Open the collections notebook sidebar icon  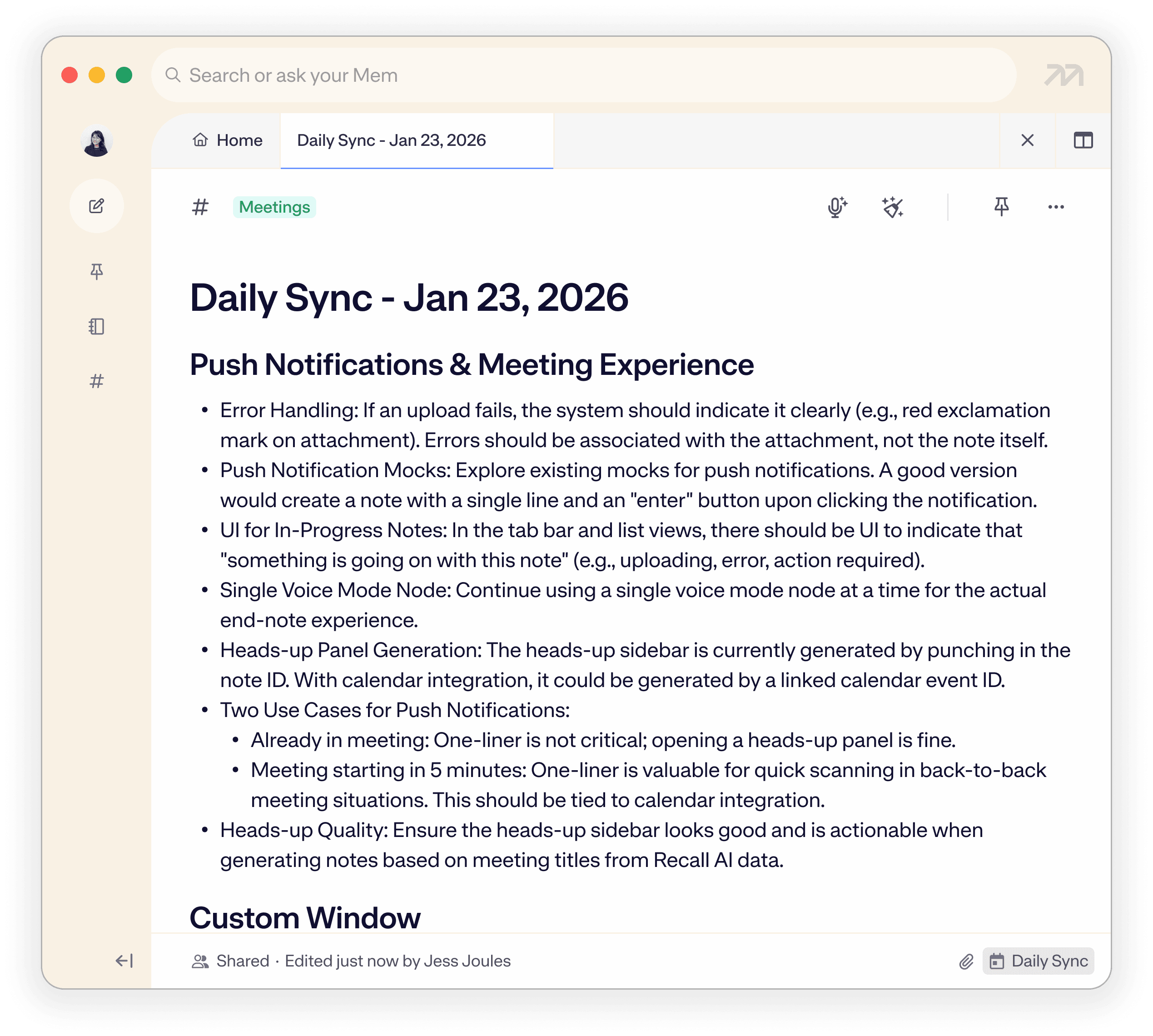point(97,326)
